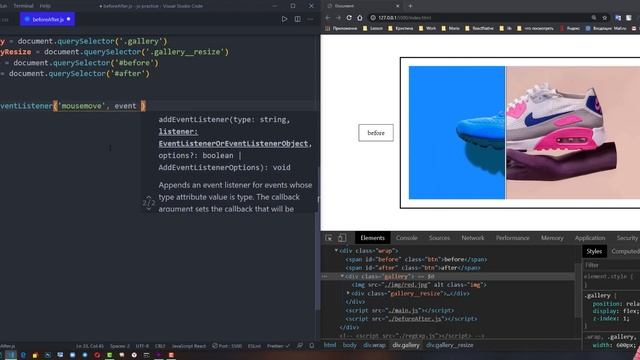Switch to the Application DevTools tab
Image resolution: width=640 pixels, height=360 pixels.
point(590,238)
